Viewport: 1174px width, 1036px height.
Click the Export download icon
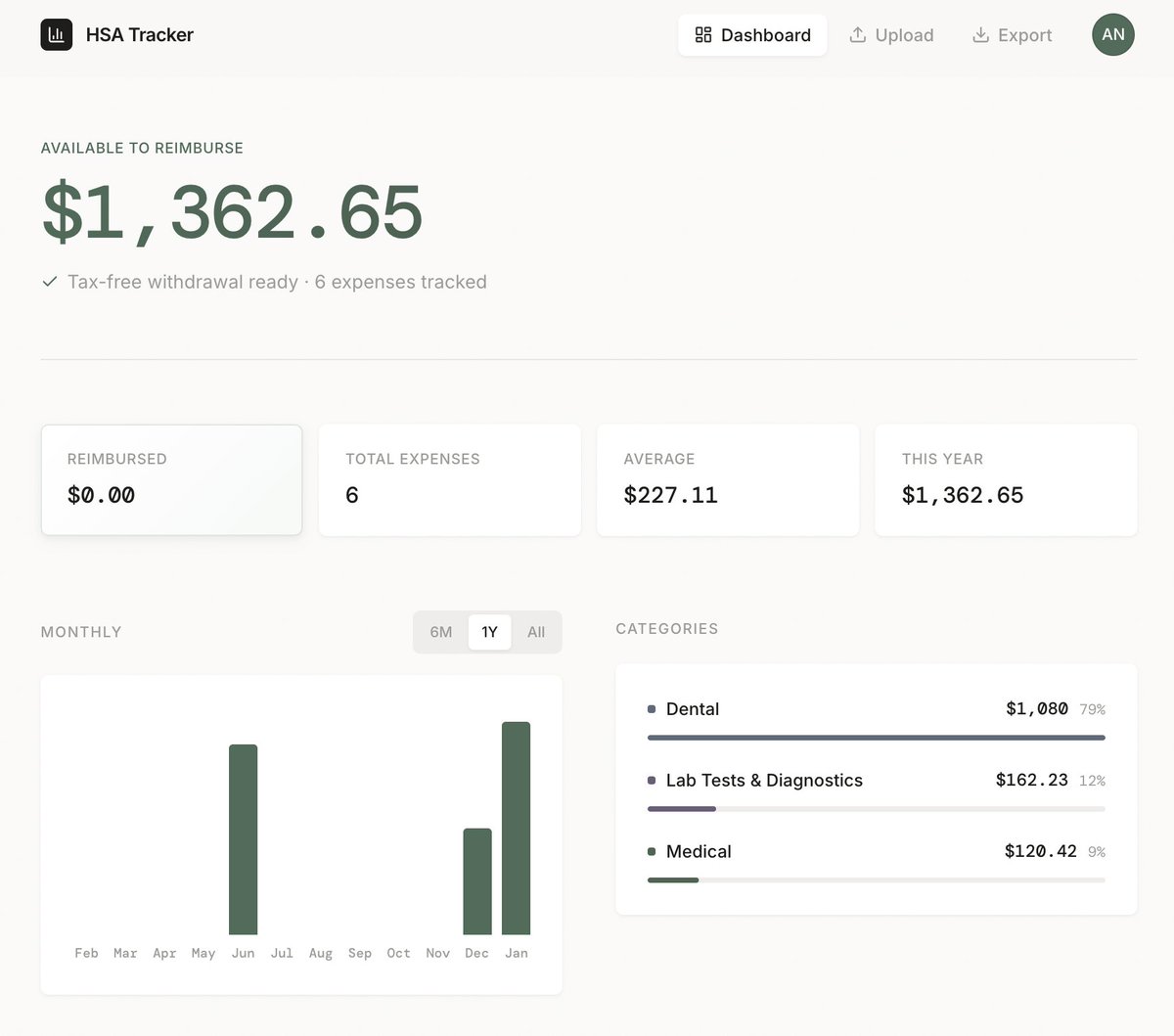[980, 35]
